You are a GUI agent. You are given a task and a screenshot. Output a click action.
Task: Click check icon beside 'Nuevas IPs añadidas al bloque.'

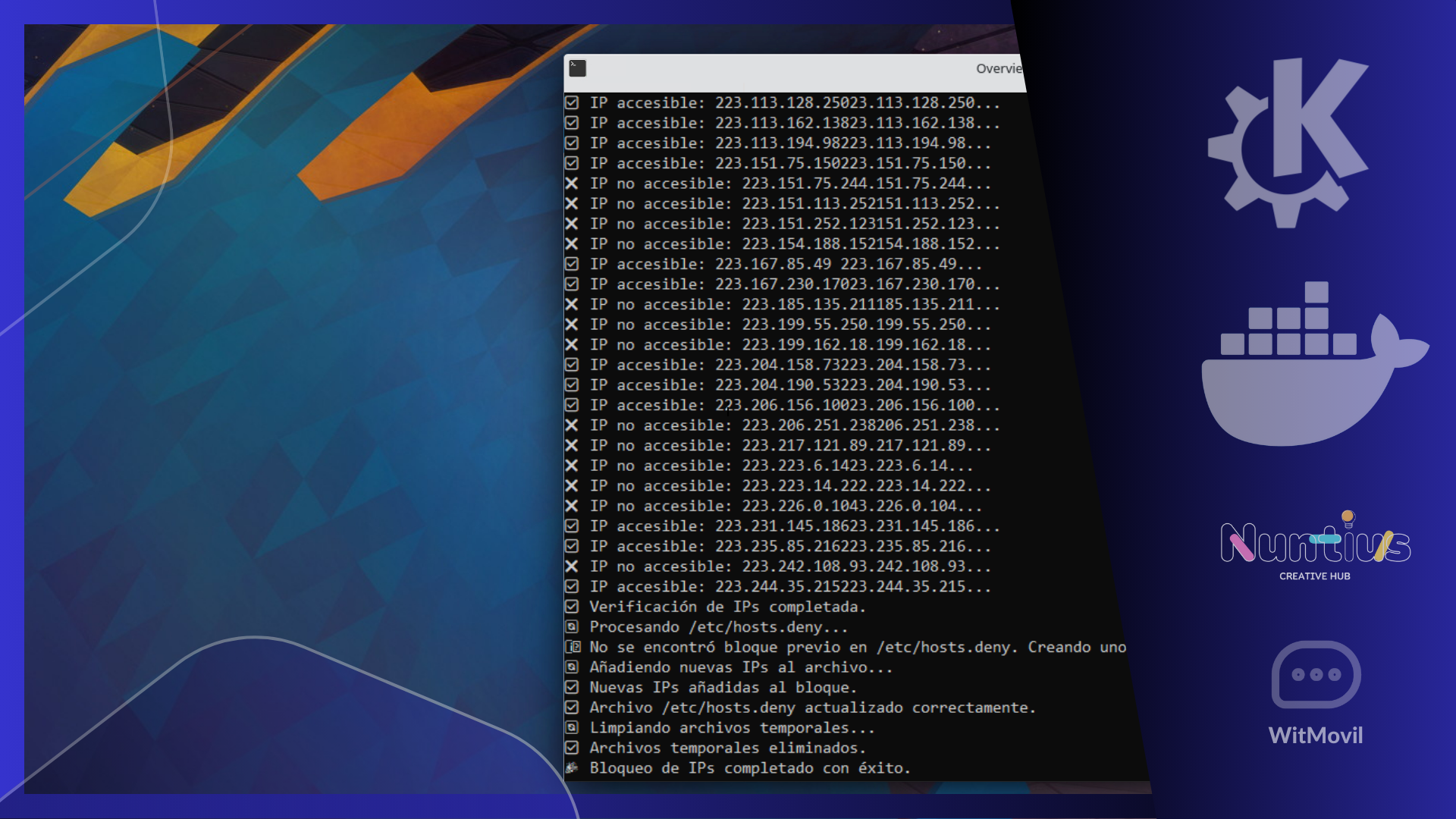pyautogui.click(x=572, y=687)
